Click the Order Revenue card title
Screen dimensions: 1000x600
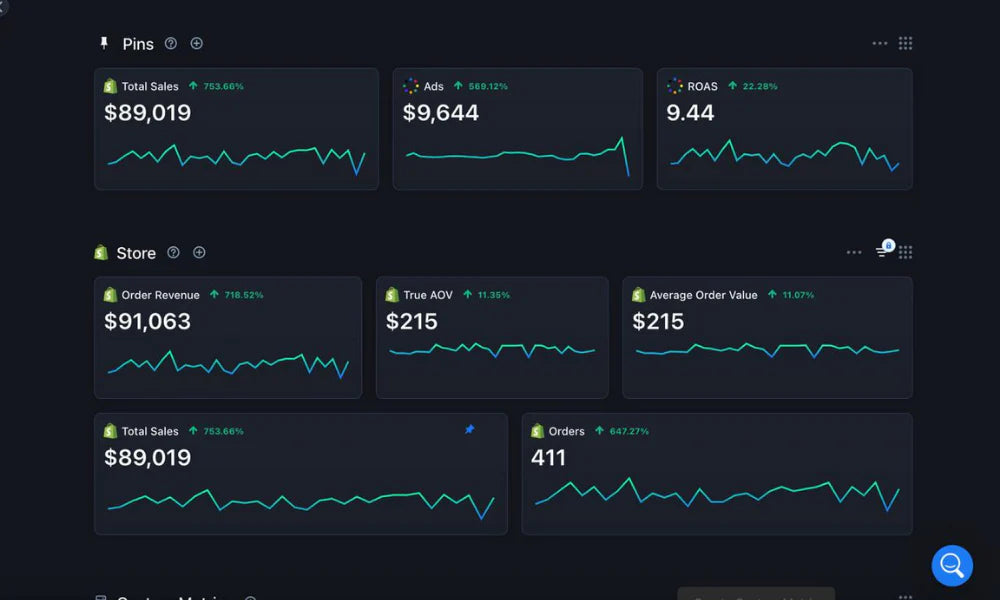(x=160, y=295)
